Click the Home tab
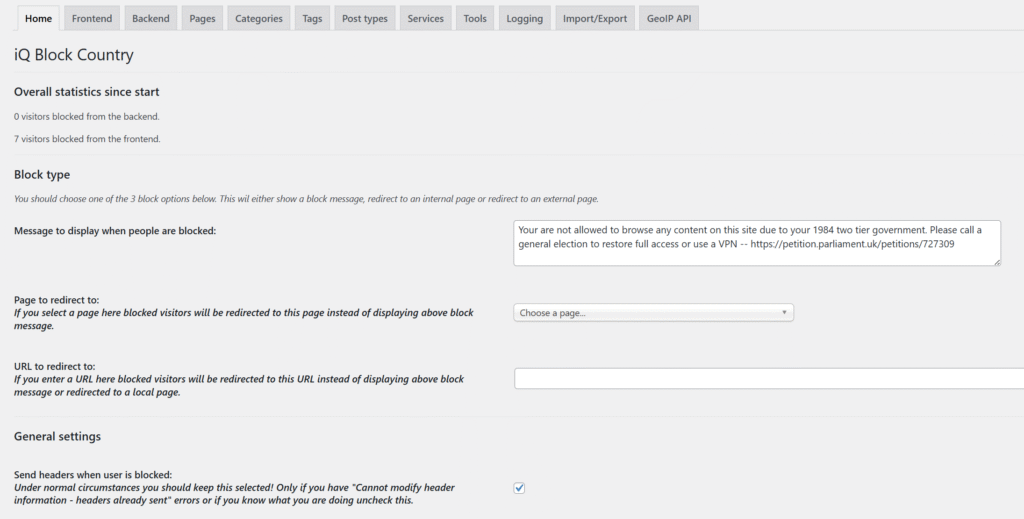The width and height of the screenshot is (1024, 519). pos(39,18)
